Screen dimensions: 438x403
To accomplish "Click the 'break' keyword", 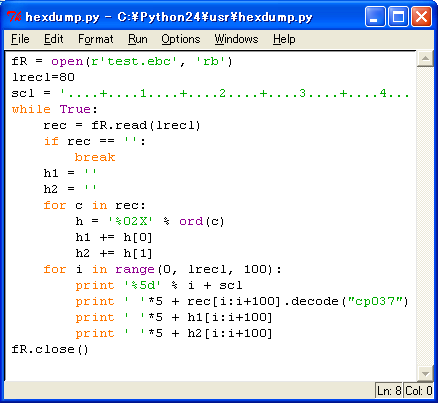I will (95, 157).
